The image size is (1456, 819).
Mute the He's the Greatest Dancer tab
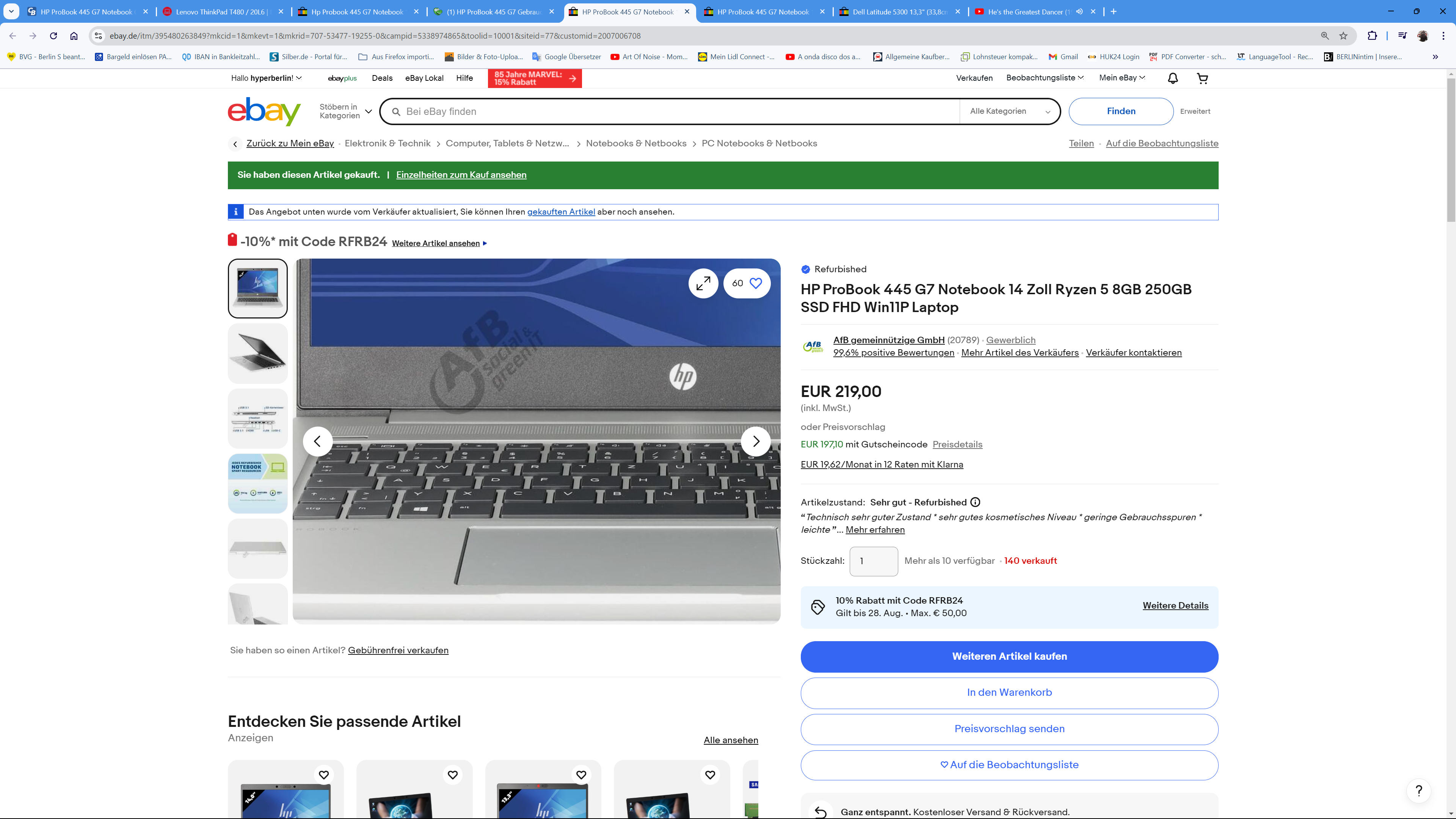[1079, 11]
